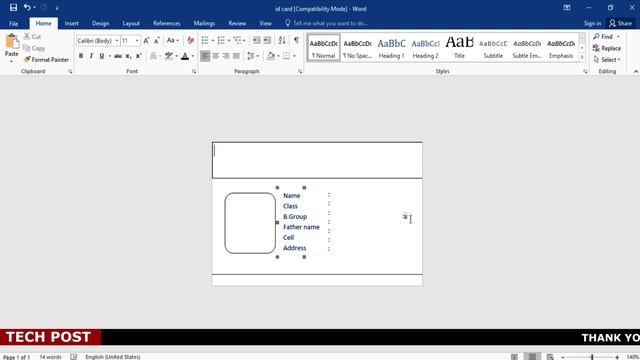Click the Replace button
The height and width of the screenshot is (360, 640).
pyautogui.click(x=607, y=48)
